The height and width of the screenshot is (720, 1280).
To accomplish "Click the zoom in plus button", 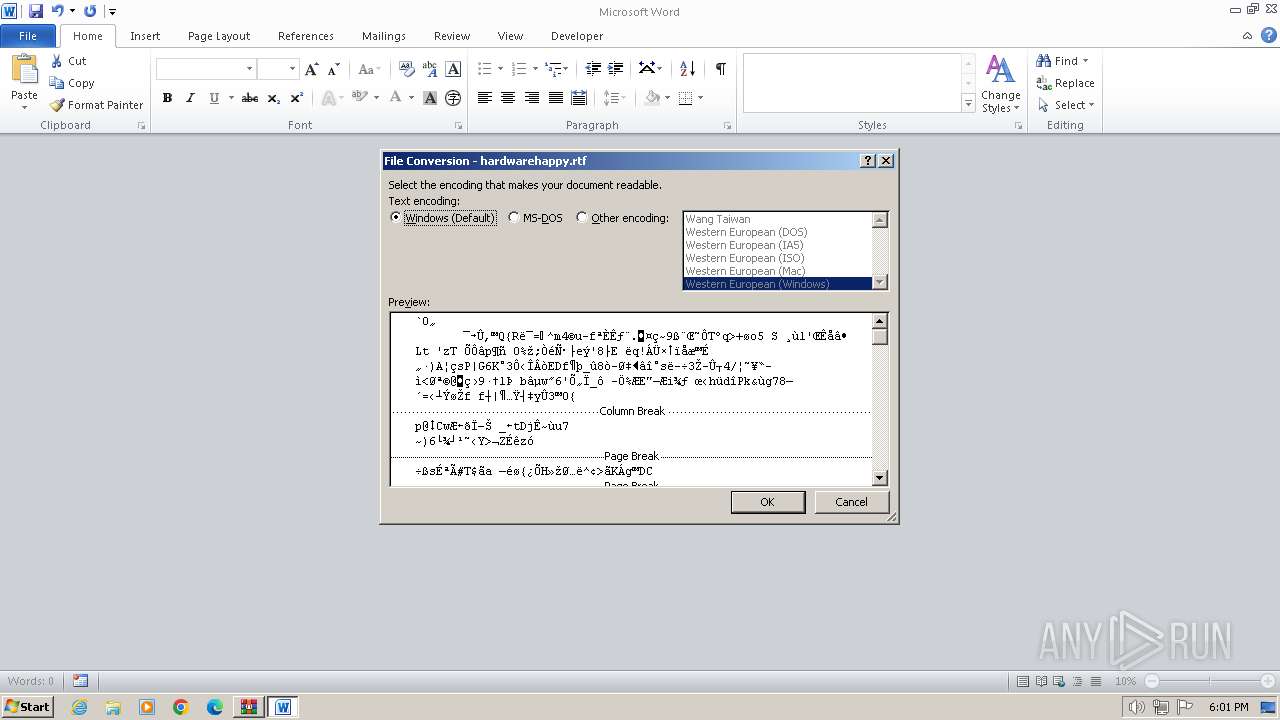I will pos(1268,681).
